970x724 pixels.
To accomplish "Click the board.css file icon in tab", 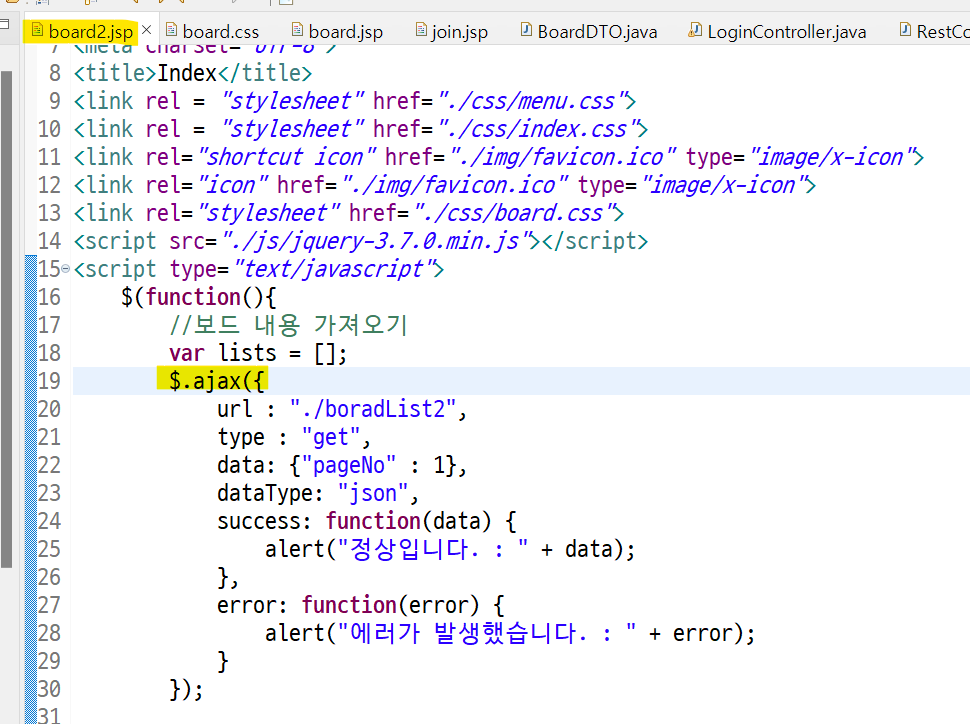I will [171, 30].
